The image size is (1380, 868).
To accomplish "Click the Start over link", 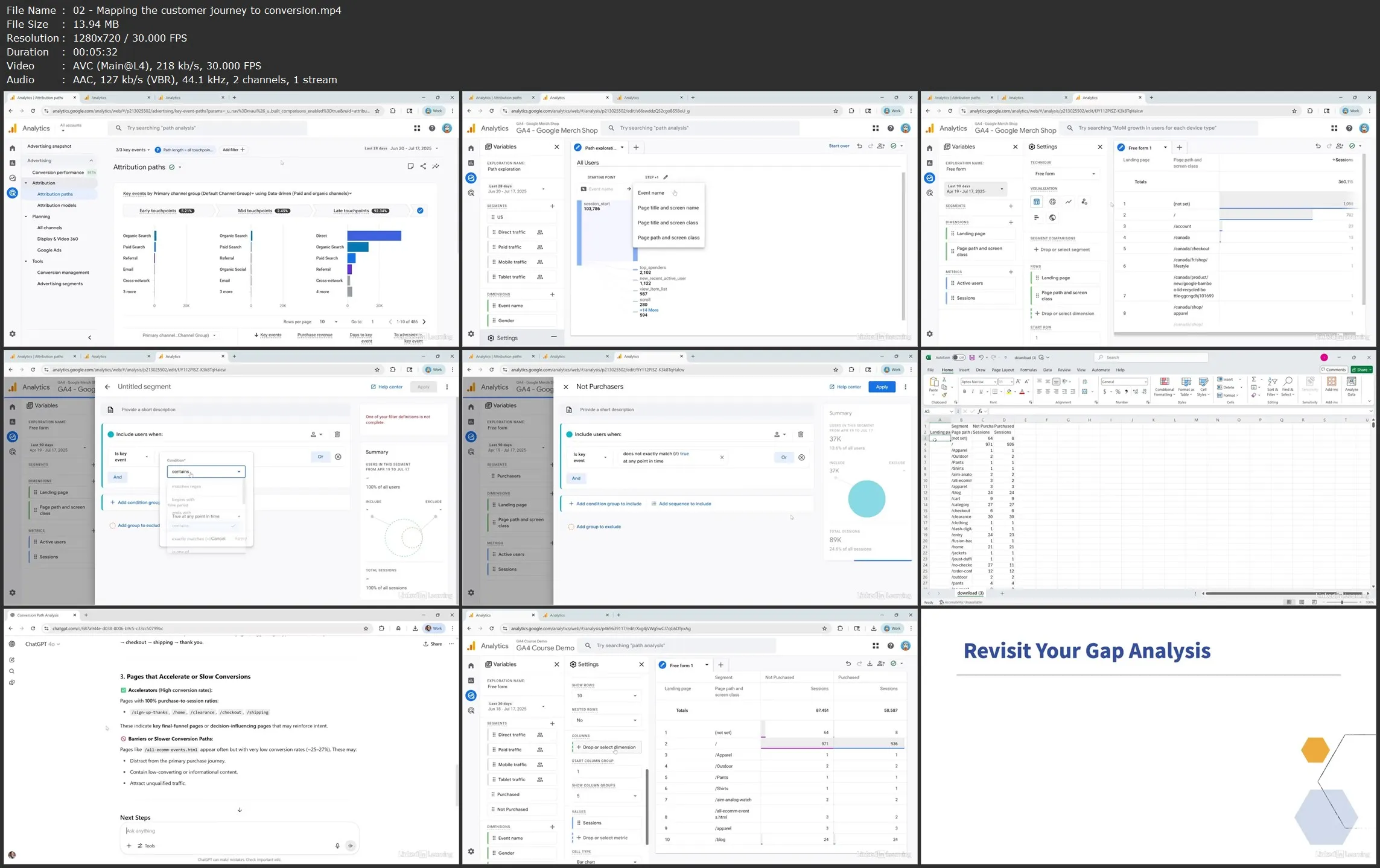I will [x=839, y=147].
